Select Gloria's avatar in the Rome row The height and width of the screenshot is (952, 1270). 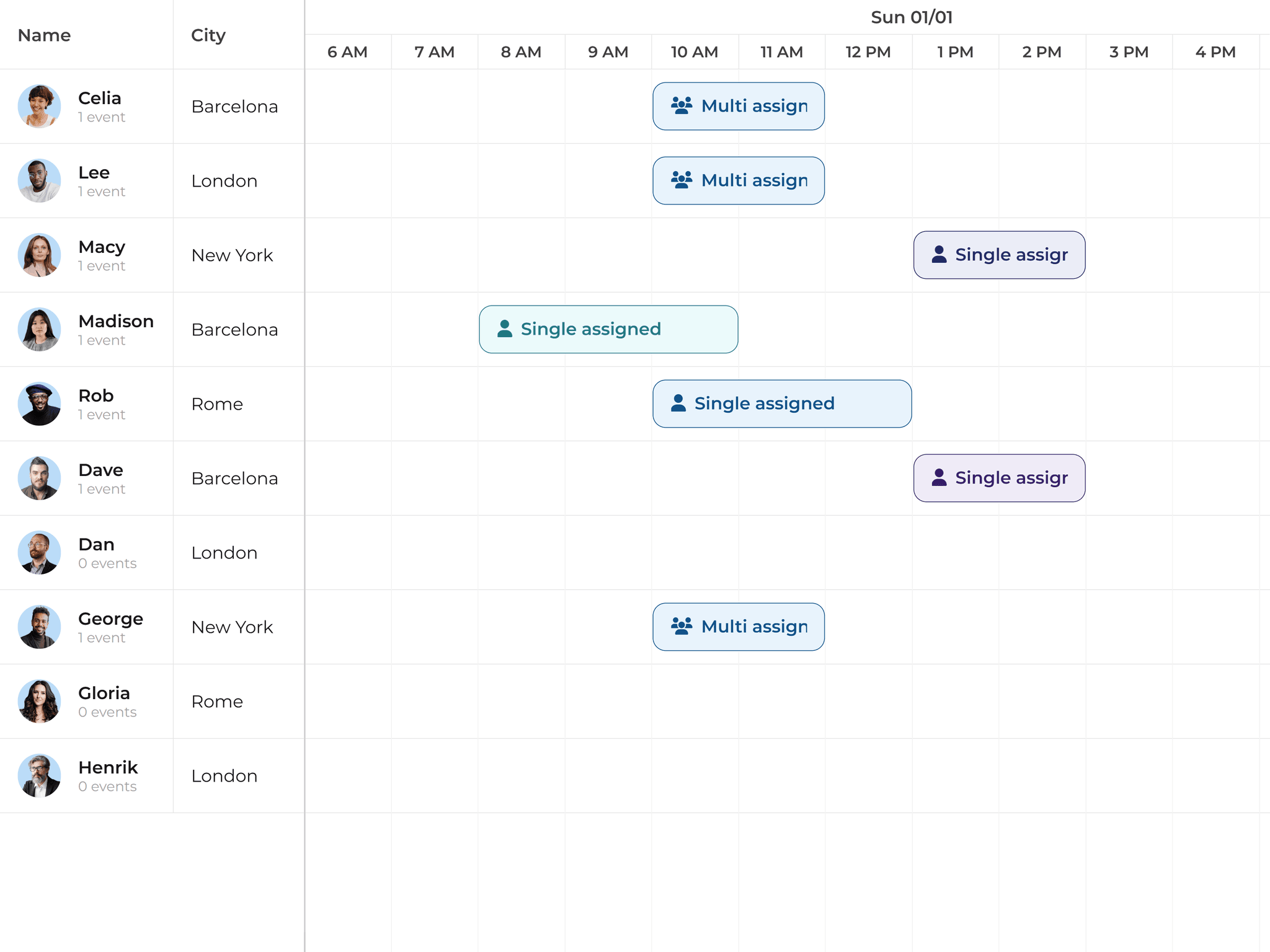(x=39, y=701)
